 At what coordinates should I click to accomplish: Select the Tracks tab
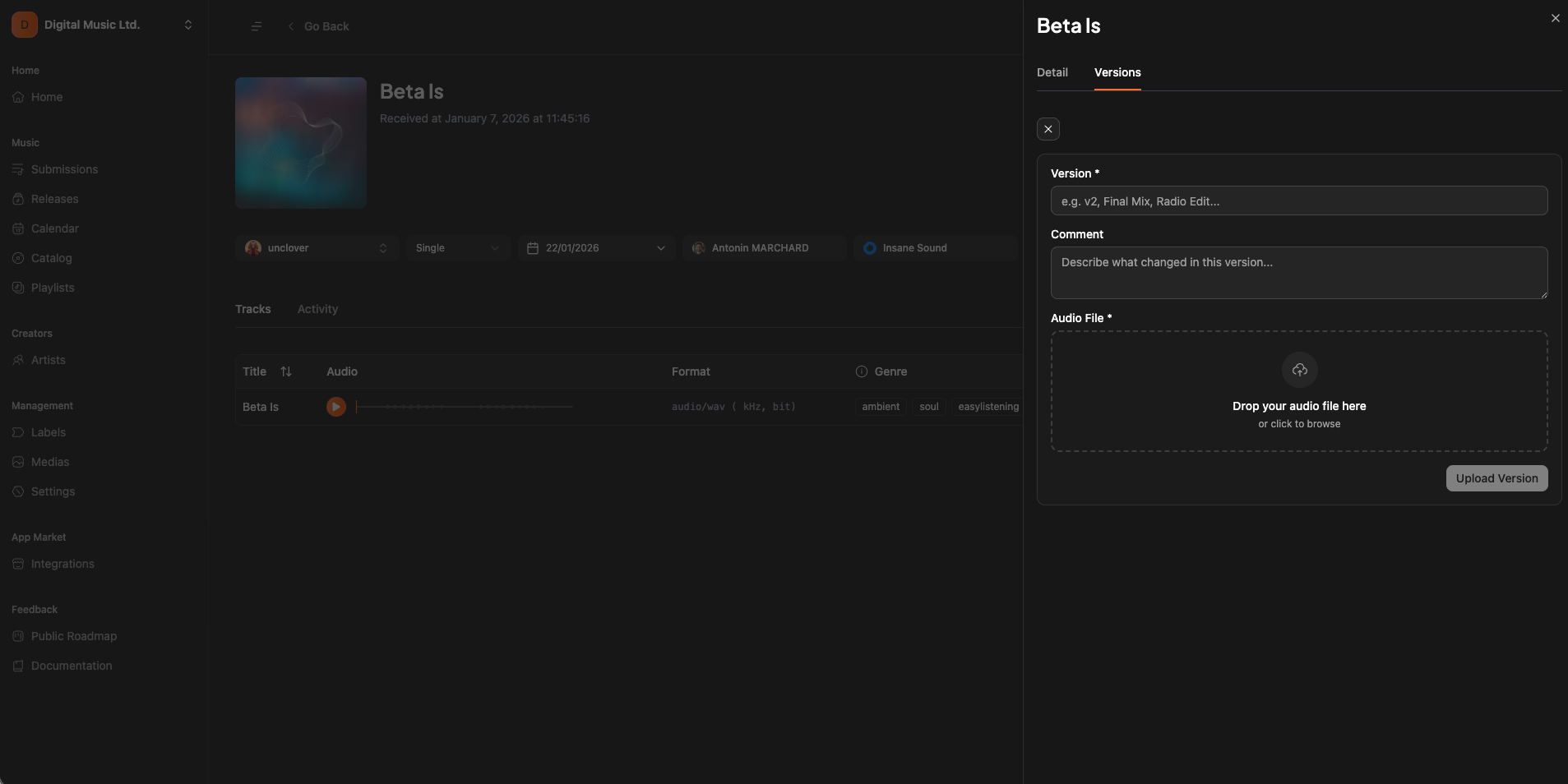click(253, 309)
